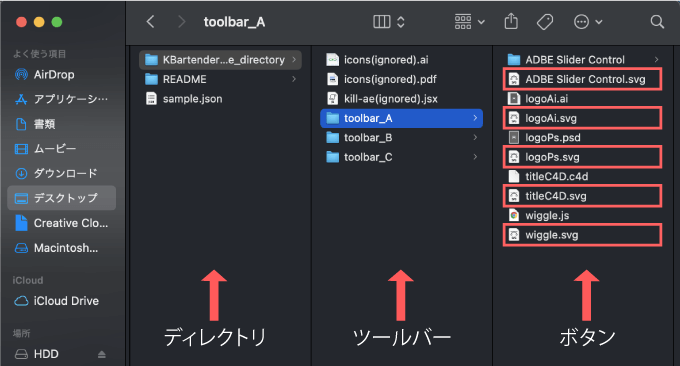Select the toolbar_A folder row

pos(401,118)
